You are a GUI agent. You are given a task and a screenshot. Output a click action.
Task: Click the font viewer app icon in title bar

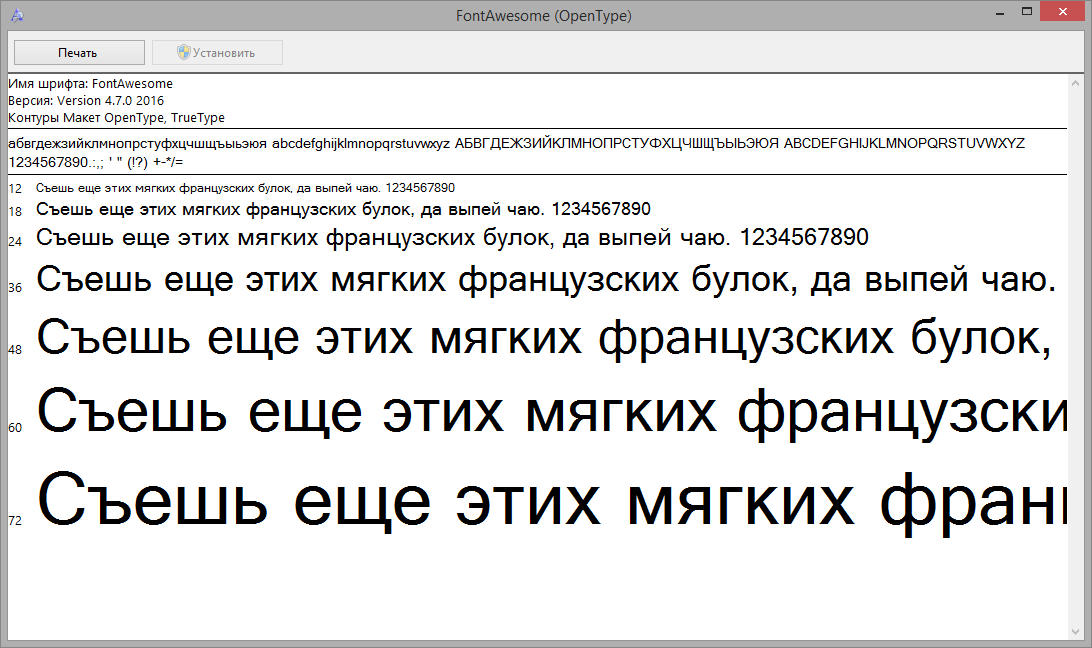point(17,15)
